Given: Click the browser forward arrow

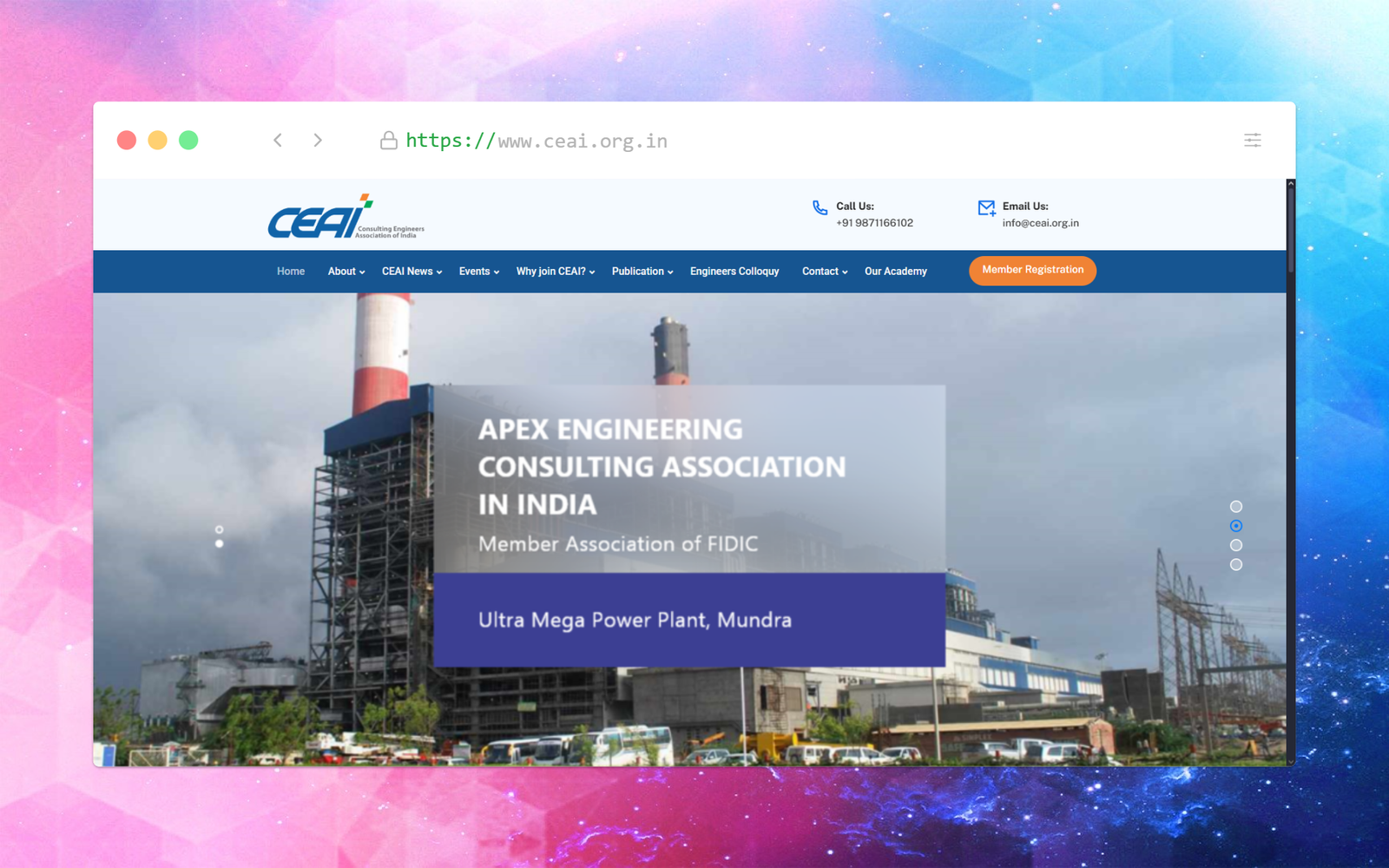Looking at the screenshot, I should (x=318, y=140).
